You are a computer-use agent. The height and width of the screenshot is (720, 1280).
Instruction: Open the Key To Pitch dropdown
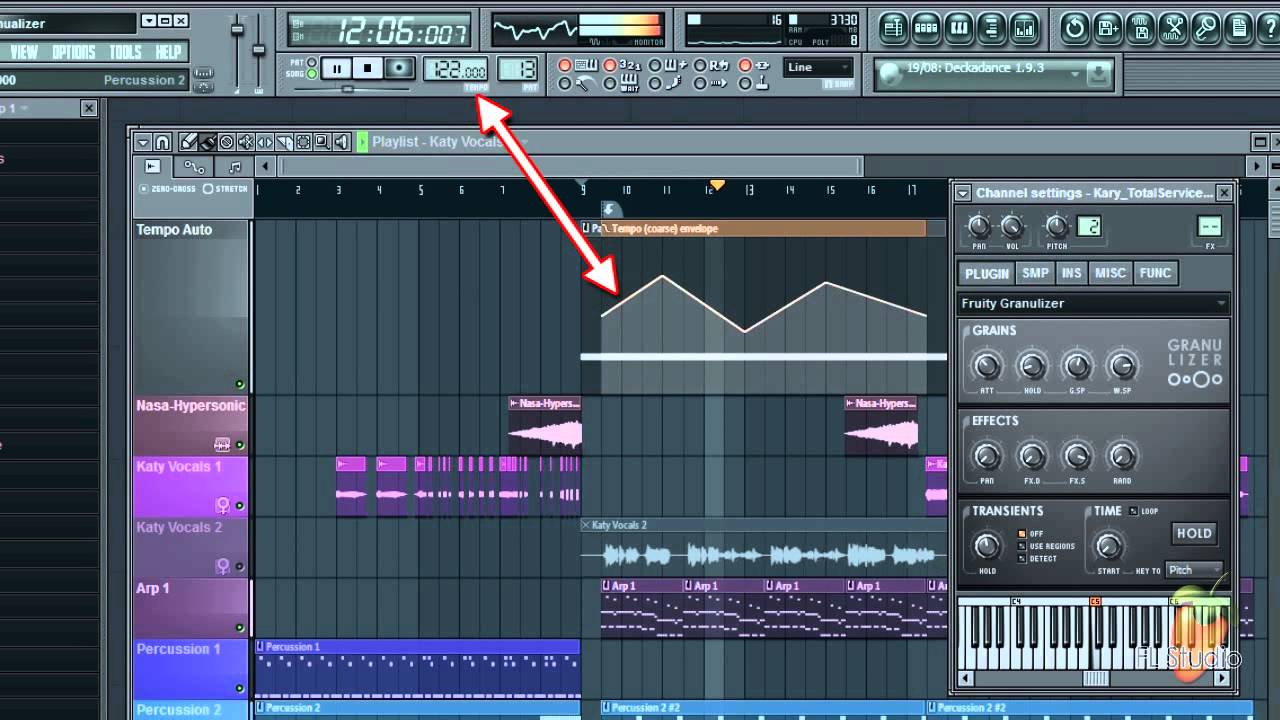pyautogui.click(x=1195, y=570)
